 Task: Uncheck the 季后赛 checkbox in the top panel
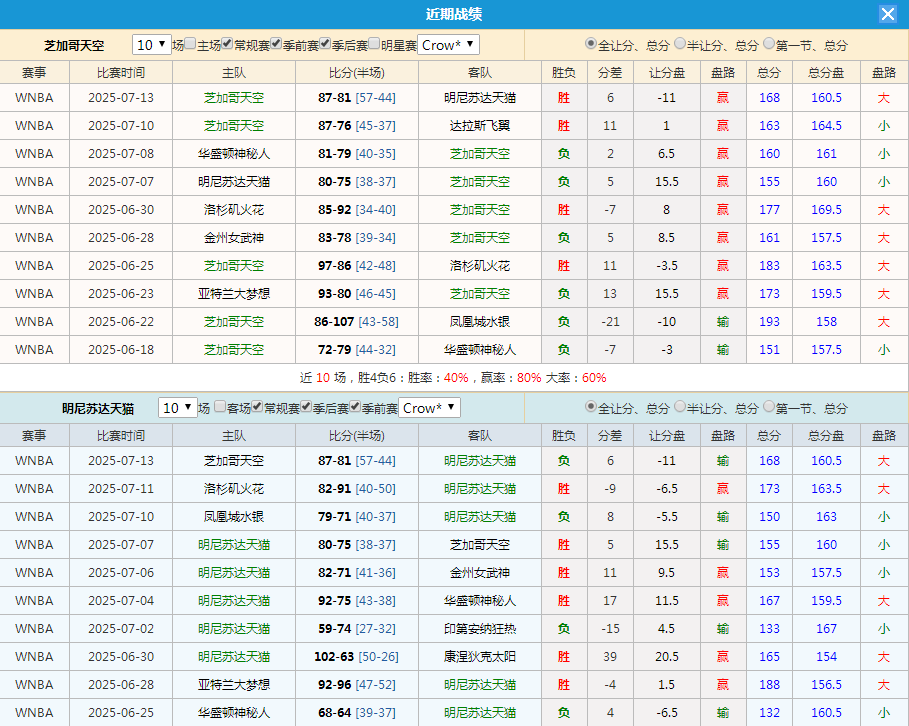[x=324, y=44]
